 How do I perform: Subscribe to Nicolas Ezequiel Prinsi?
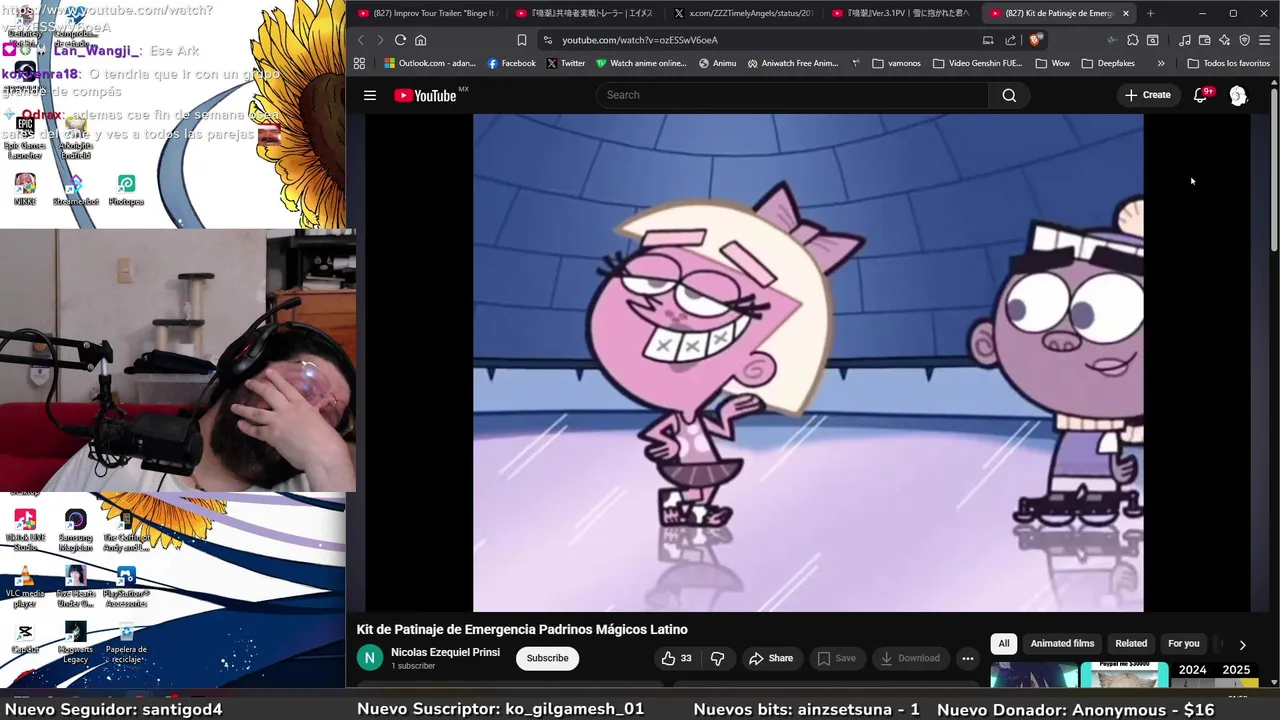point(547,658)
